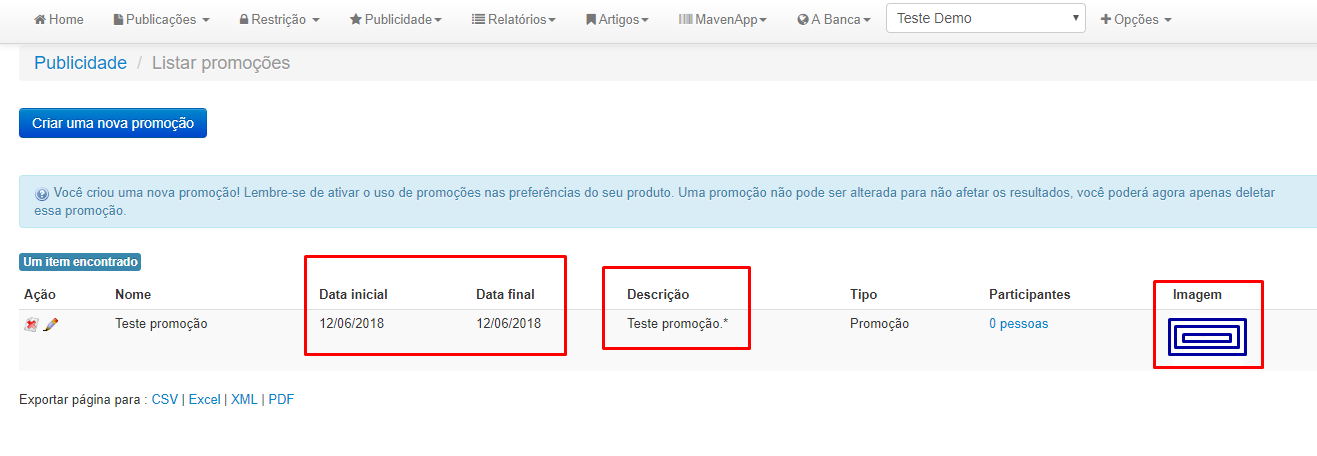
Task: Expand the Relatórios dropdown menu
Action: pyautogui.click(x=514, y=19)
